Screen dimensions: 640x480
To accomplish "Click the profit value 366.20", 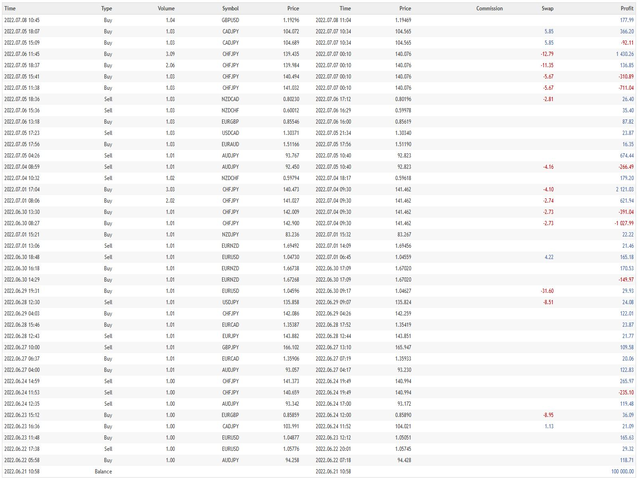I will coord(627,31).
